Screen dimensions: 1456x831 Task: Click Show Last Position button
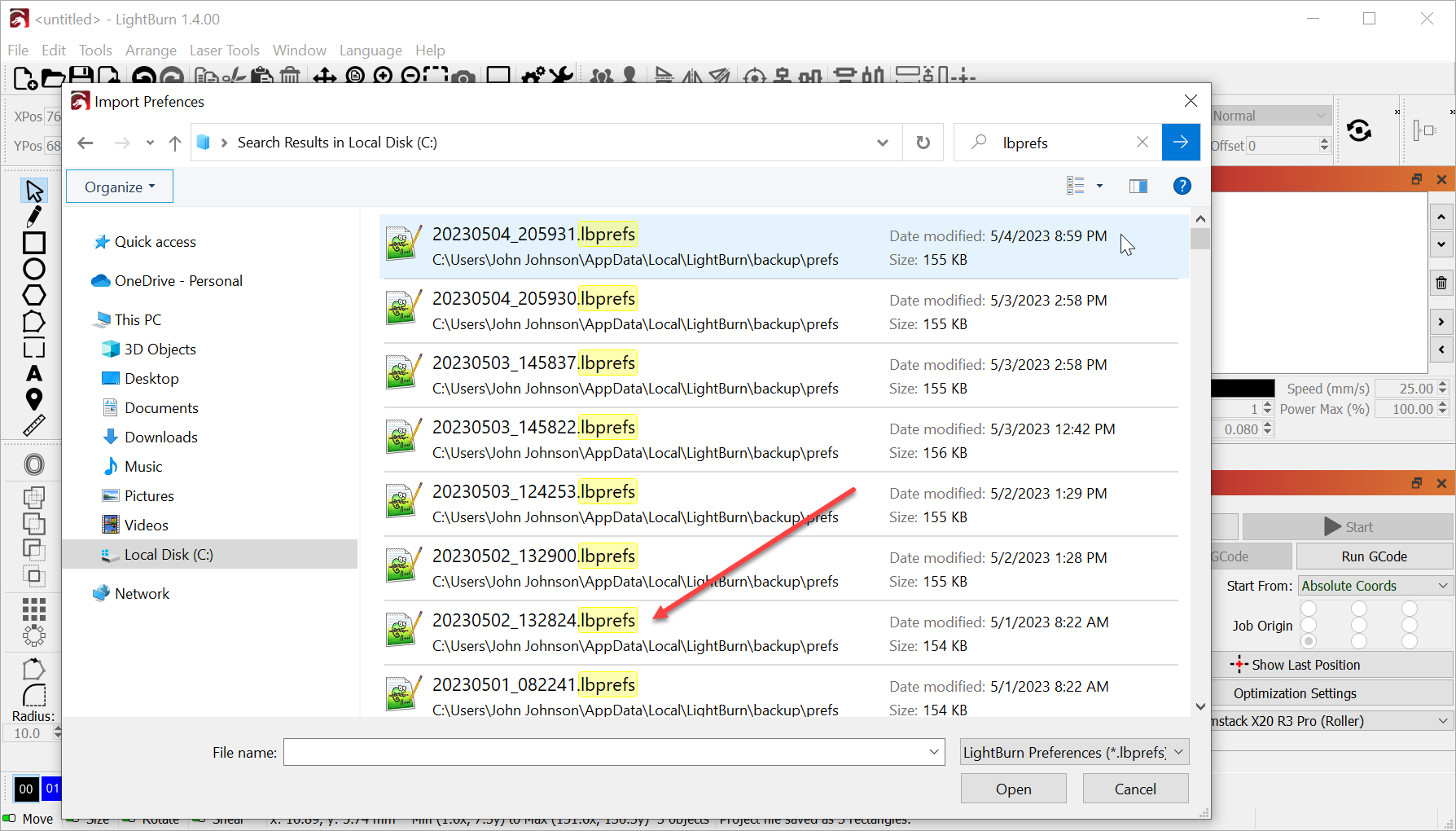click(x=1331, y=665)
